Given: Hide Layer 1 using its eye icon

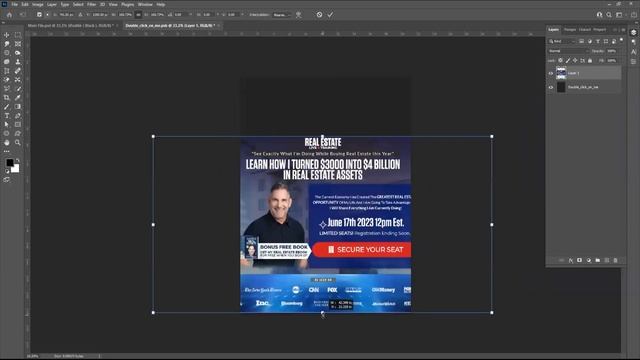Looking at the screenshot, I should pos(551,73).
